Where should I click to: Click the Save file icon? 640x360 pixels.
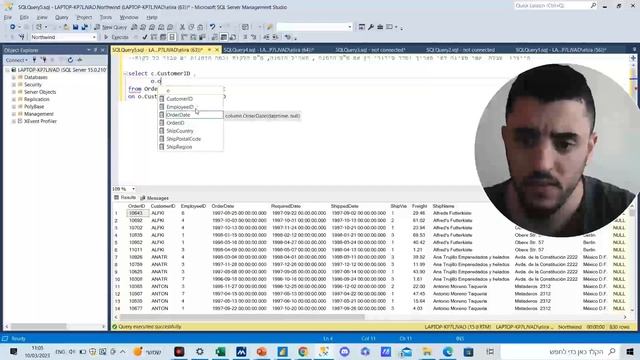pos(76,27)
